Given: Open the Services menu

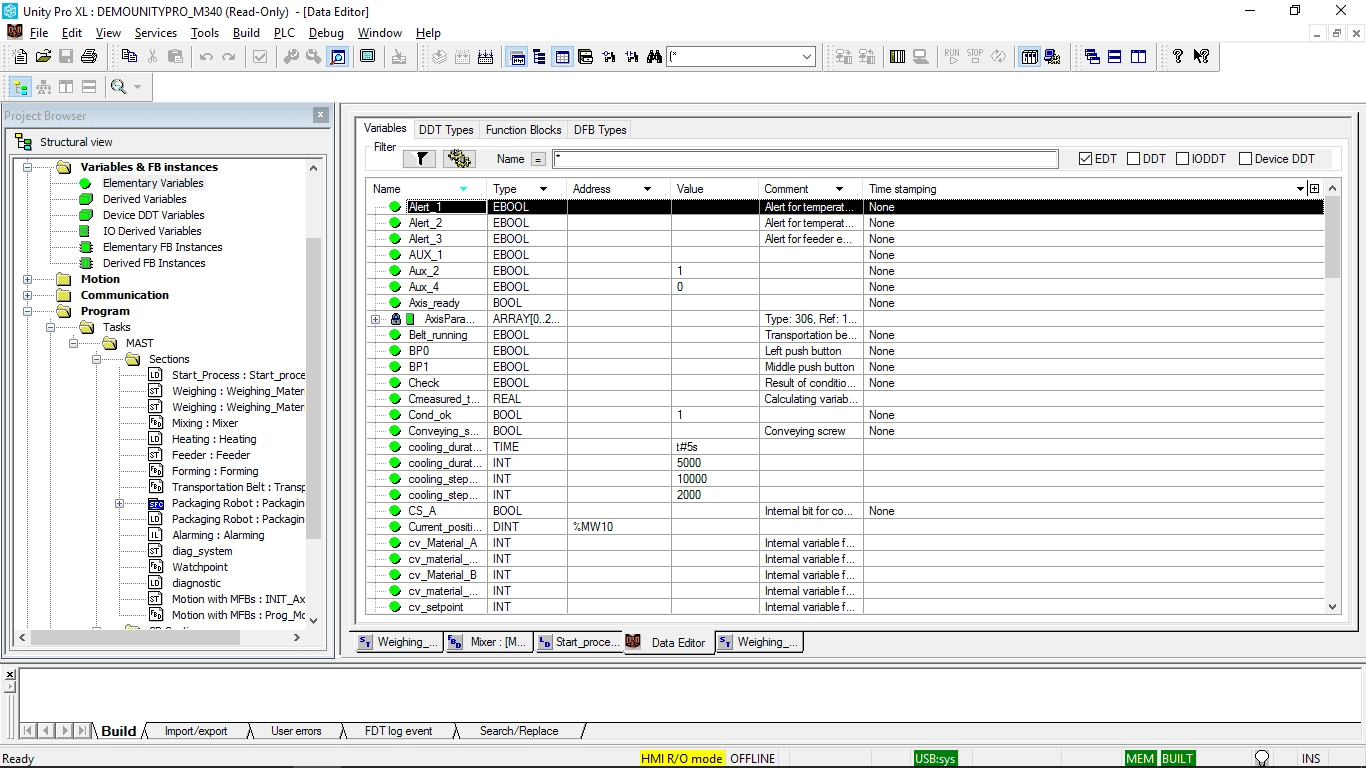Looking at the screenshot, I should [155, 33].
